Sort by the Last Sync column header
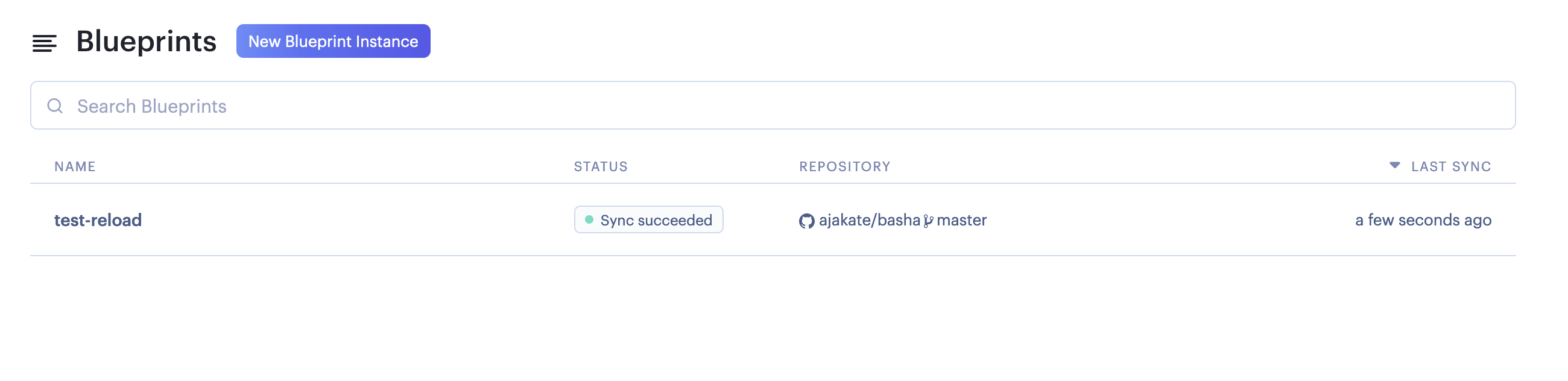 pos(1450,167)
